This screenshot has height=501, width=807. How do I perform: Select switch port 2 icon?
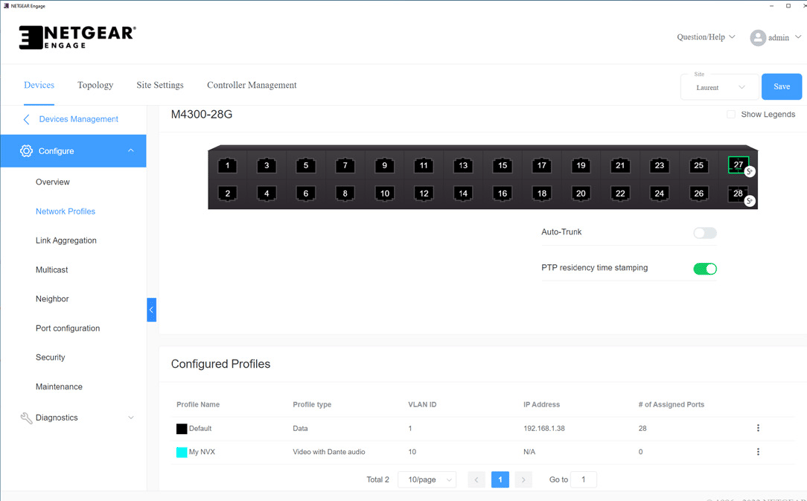tap(227, 193)
